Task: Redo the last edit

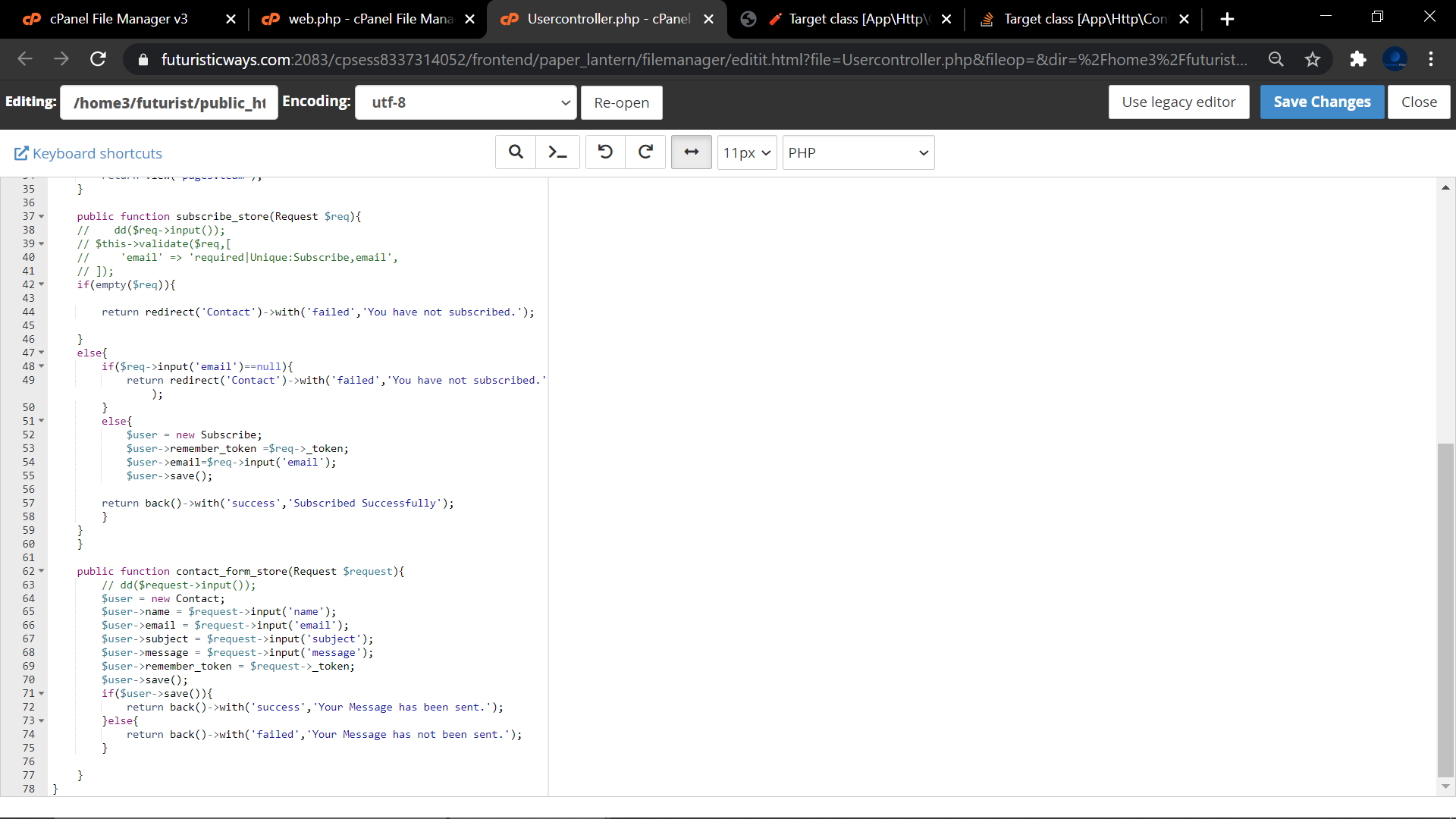Action: (x=645, y=152)
